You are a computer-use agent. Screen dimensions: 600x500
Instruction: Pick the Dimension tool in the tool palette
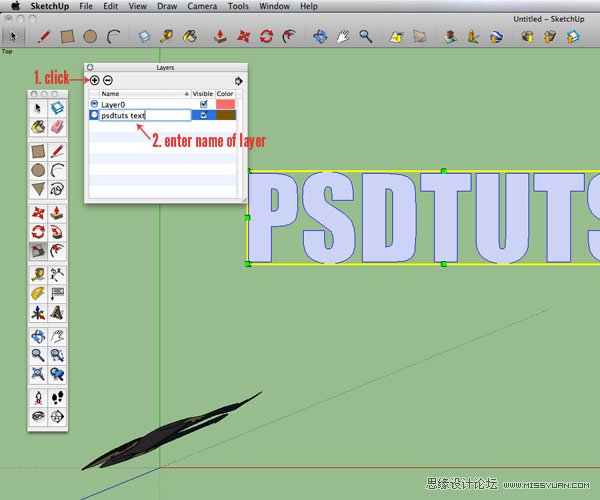click(x=57, y=274)
